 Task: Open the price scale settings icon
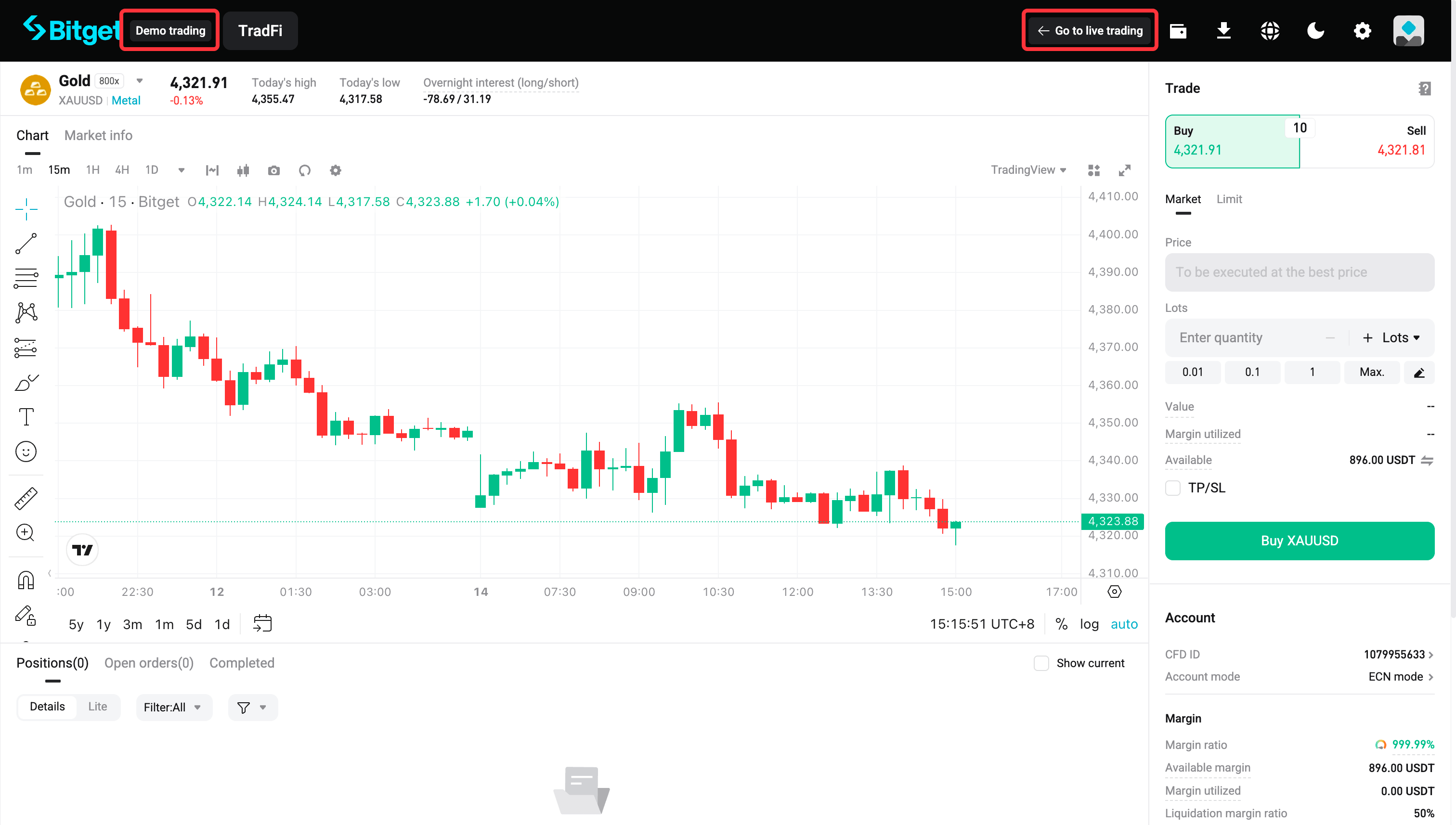pos(1114,592)
